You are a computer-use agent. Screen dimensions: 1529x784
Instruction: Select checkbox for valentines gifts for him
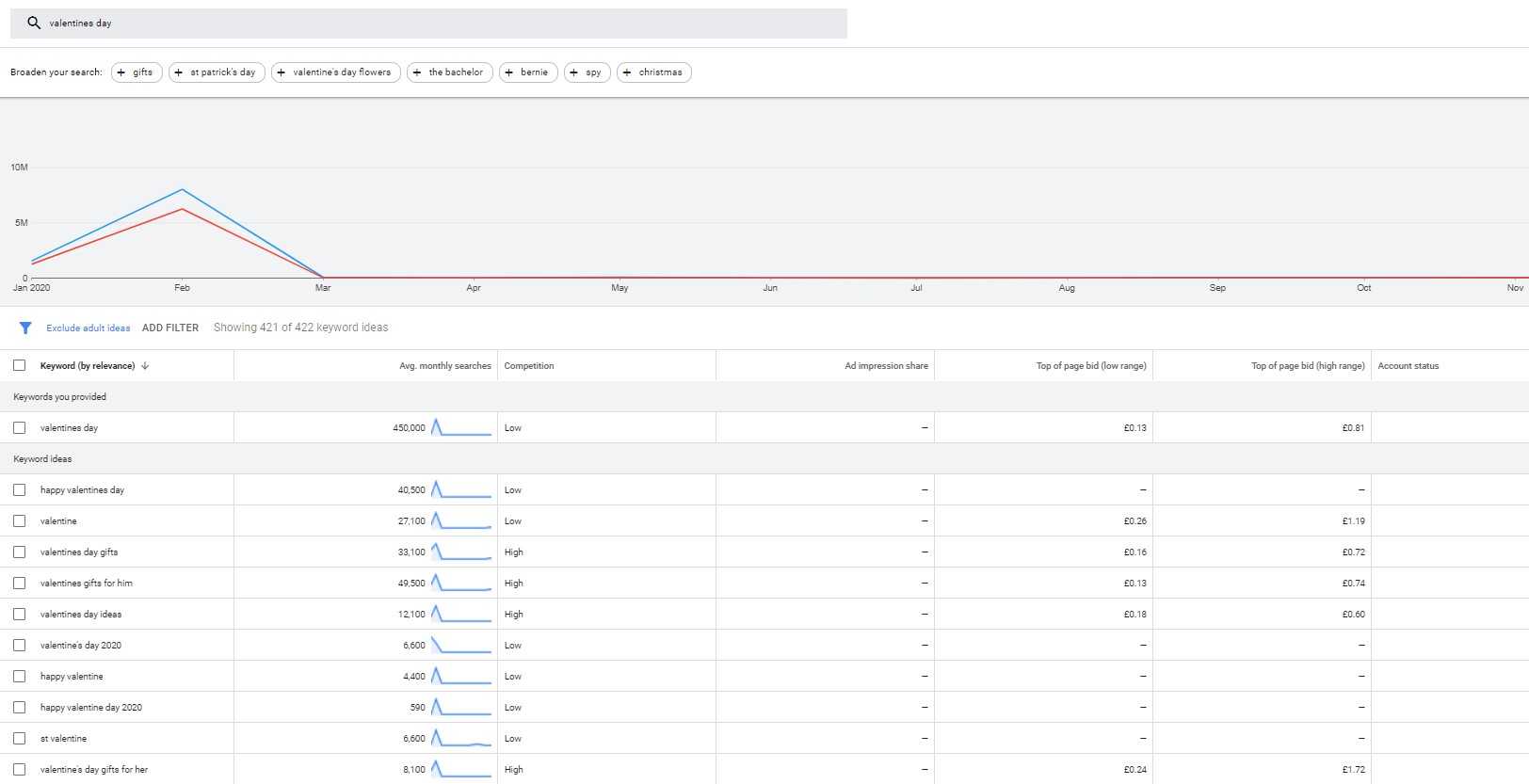(19, 583)
